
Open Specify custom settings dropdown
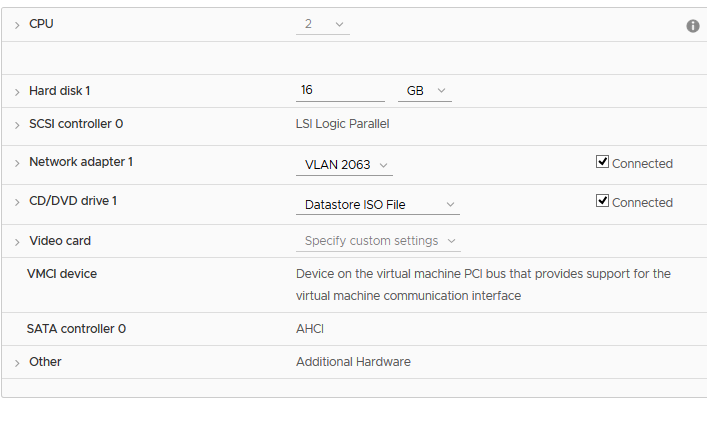tap(378, 241)
